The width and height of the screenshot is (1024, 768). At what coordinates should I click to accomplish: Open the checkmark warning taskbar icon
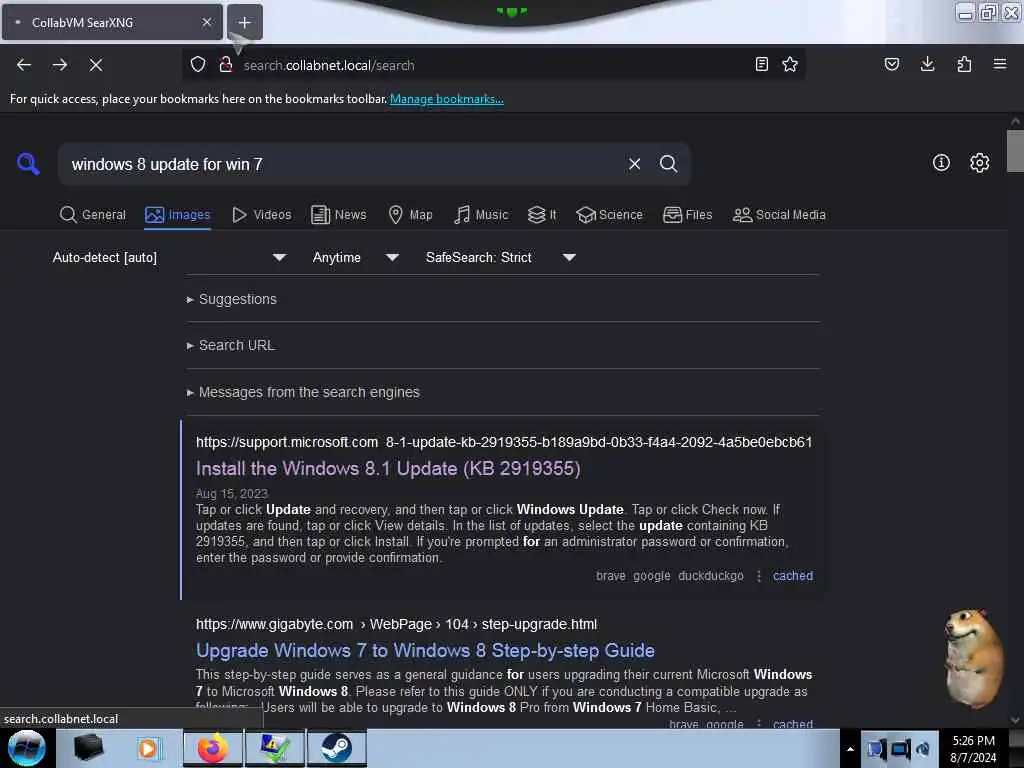tap(274, 748)
